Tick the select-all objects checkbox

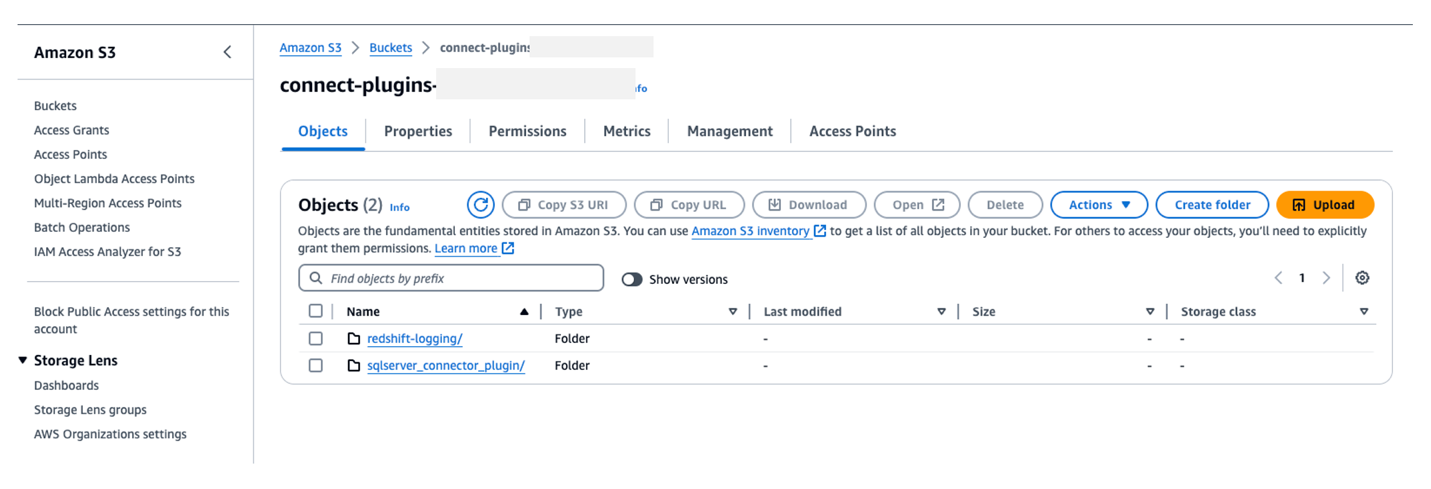(316, 311)
